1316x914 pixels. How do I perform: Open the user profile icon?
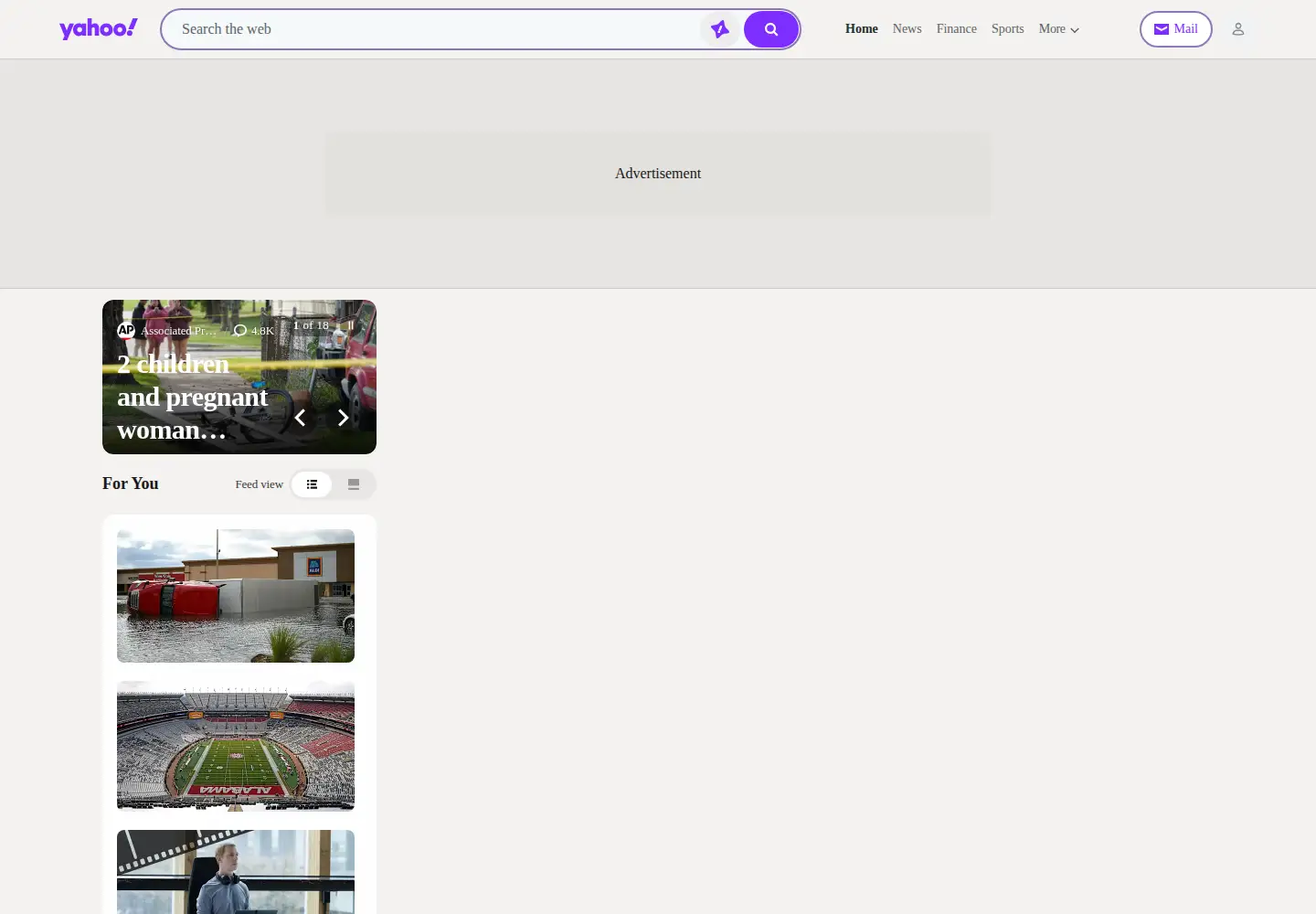(1238, 29)
